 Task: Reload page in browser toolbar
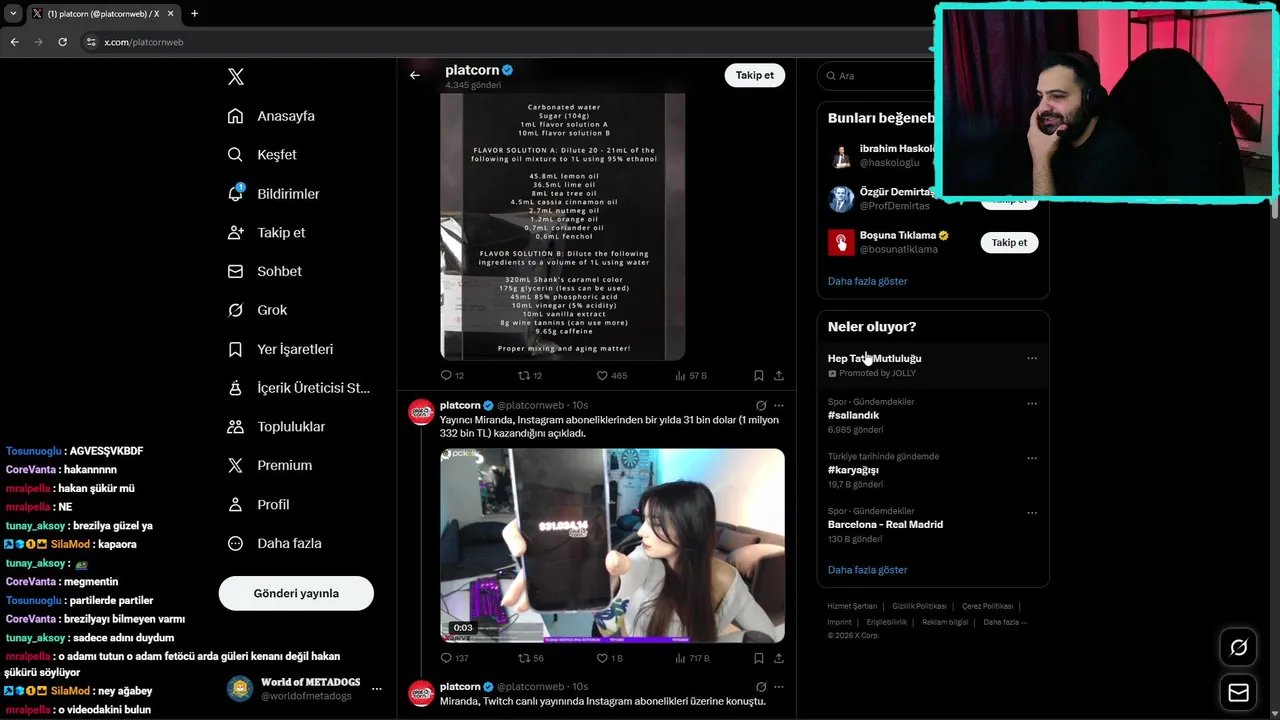tap(62, 42)
